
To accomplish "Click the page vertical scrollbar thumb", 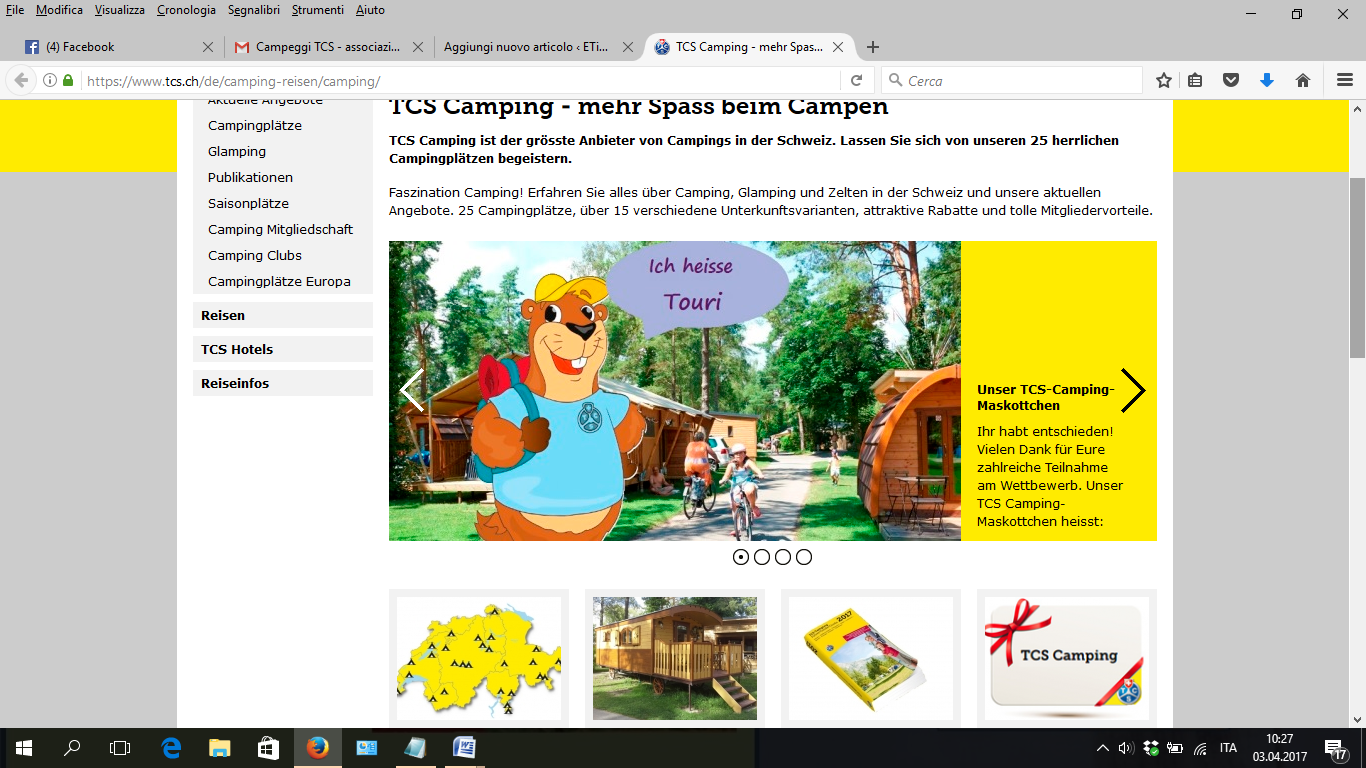I will pyautogui.click(x=1357, y=268).
